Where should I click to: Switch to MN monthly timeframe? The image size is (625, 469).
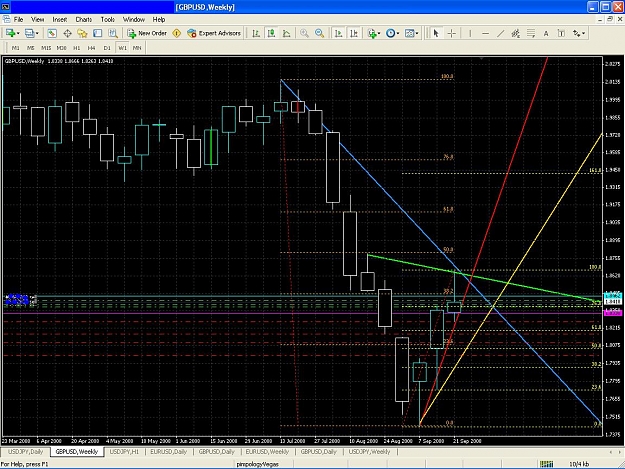[x=137, y=48]
